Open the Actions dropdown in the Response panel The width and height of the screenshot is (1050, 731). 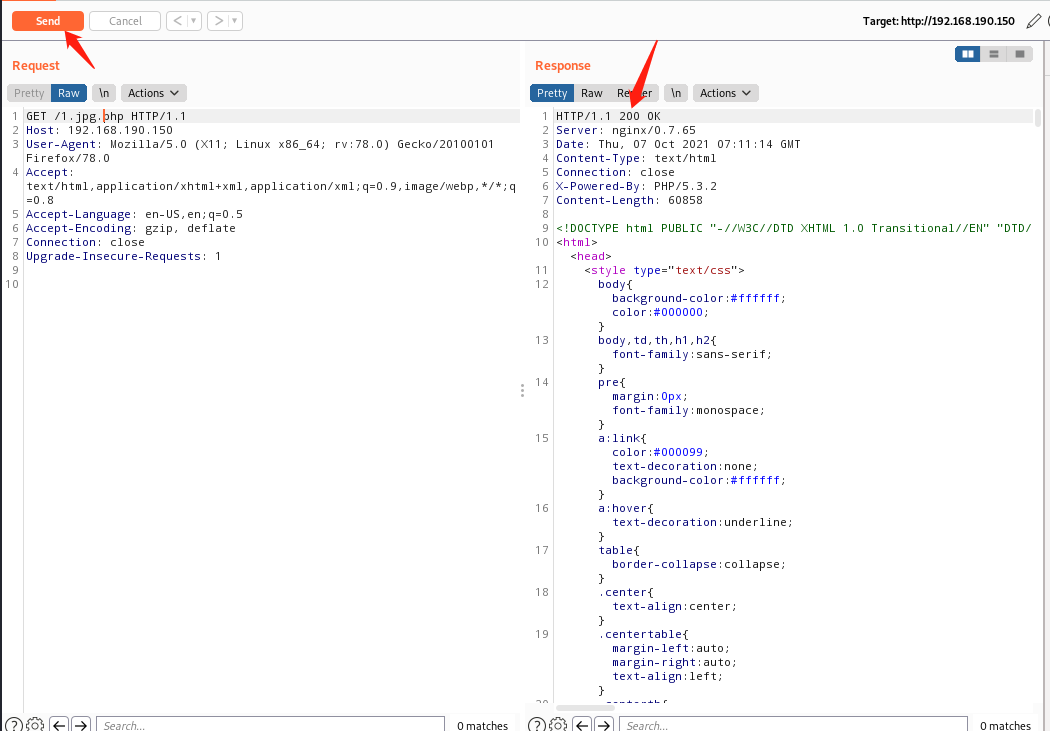click(725, 93)
